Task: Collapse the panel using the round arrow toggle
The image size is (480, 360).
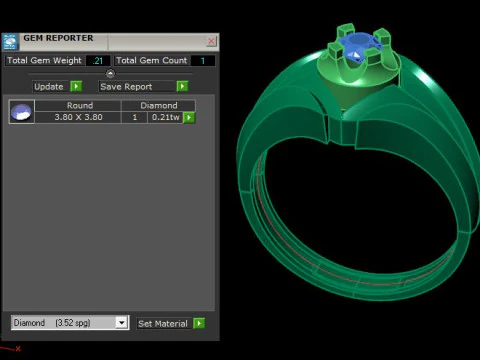Action: pos(110,73)
